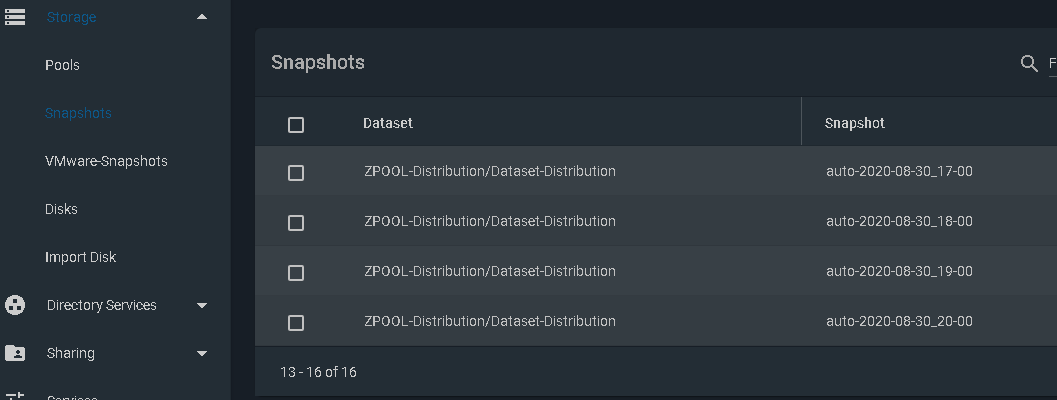Click the Sharing folder icon
Viewport: 1057px width, 400px height.
tap(15, 353)
